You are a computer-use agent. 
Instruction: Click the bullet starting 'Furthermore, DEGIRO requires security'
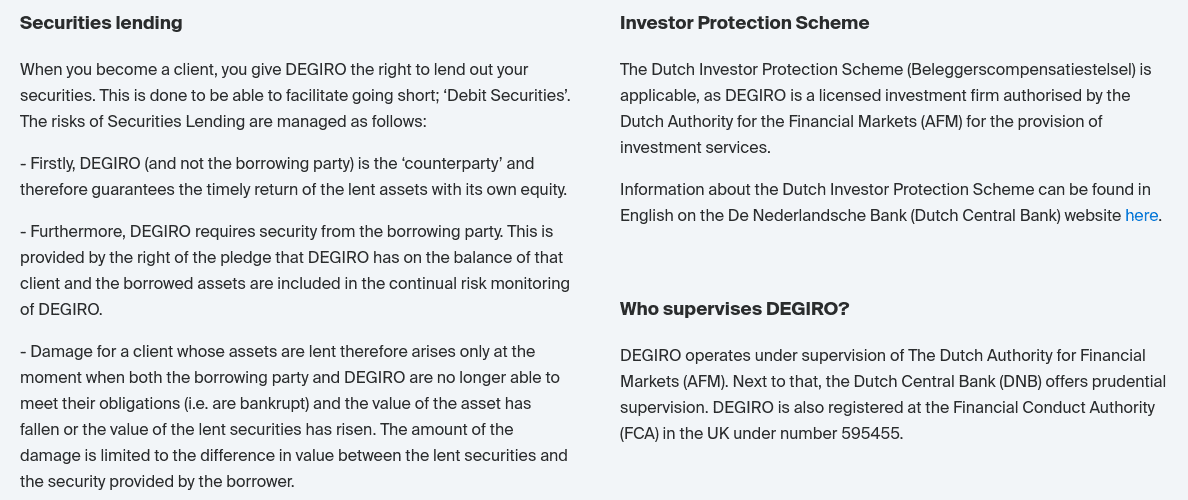295,270
